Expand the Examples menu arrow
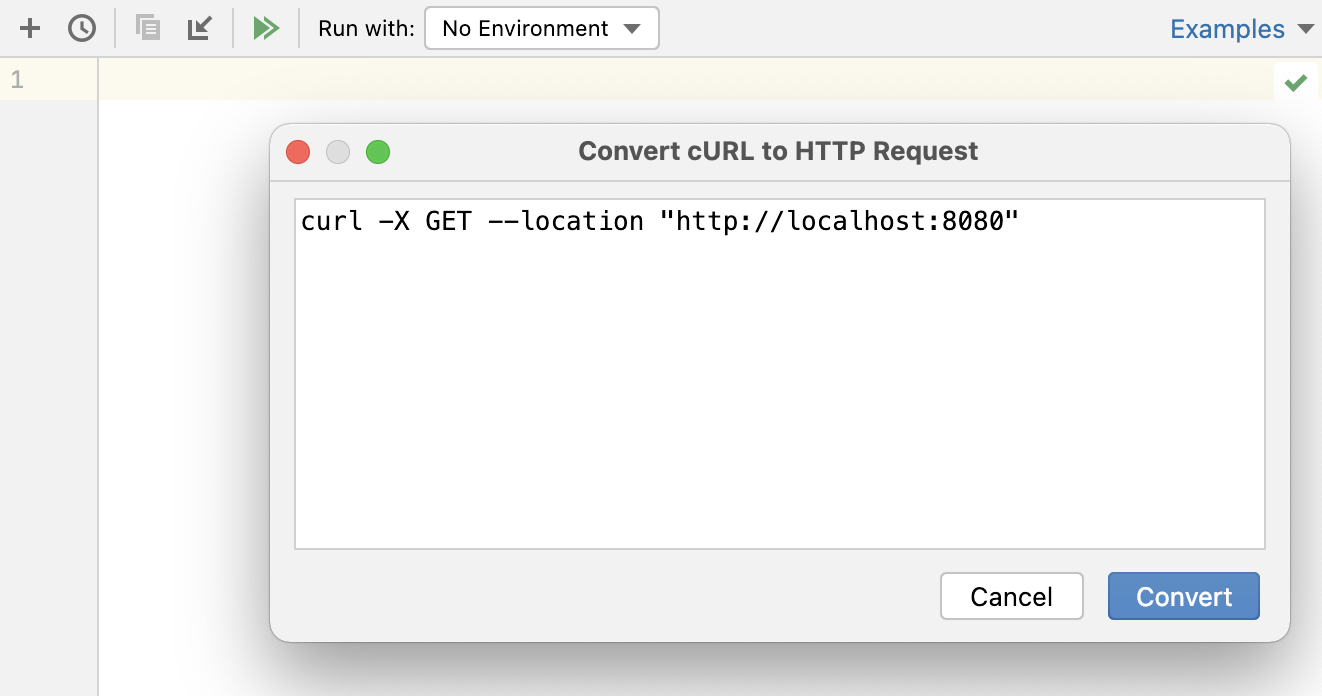Screen dimensions: 1322x696 click(x=1306, y=29)
